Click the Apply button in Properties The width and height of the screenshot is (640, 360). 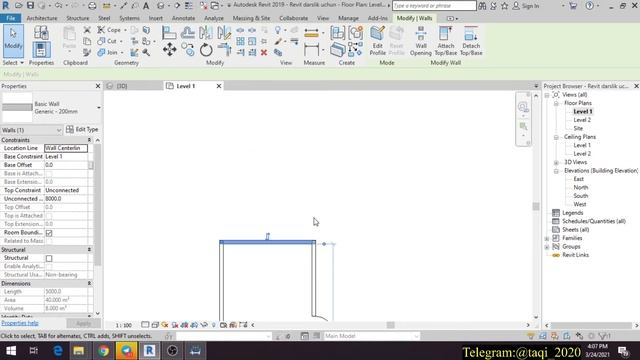(83, 323)
